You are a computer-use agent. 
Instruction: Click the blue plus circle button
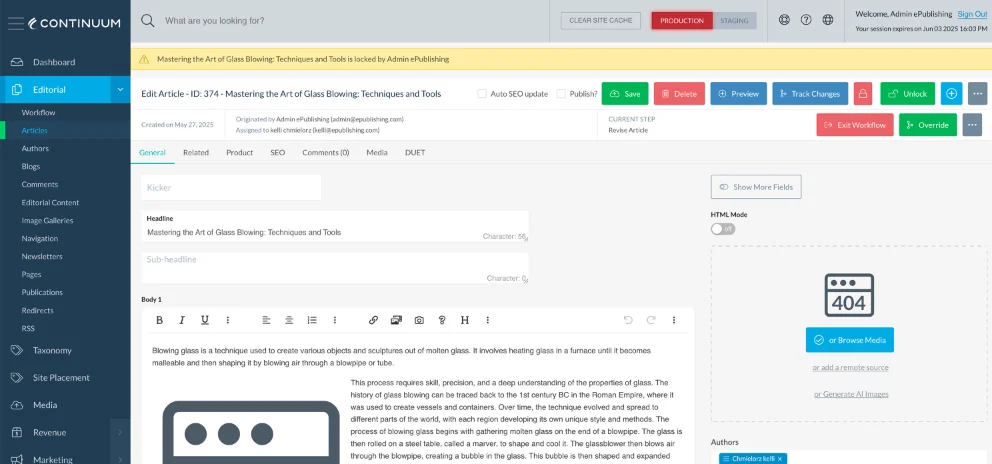pyautogui.click(x=951, y=94)
